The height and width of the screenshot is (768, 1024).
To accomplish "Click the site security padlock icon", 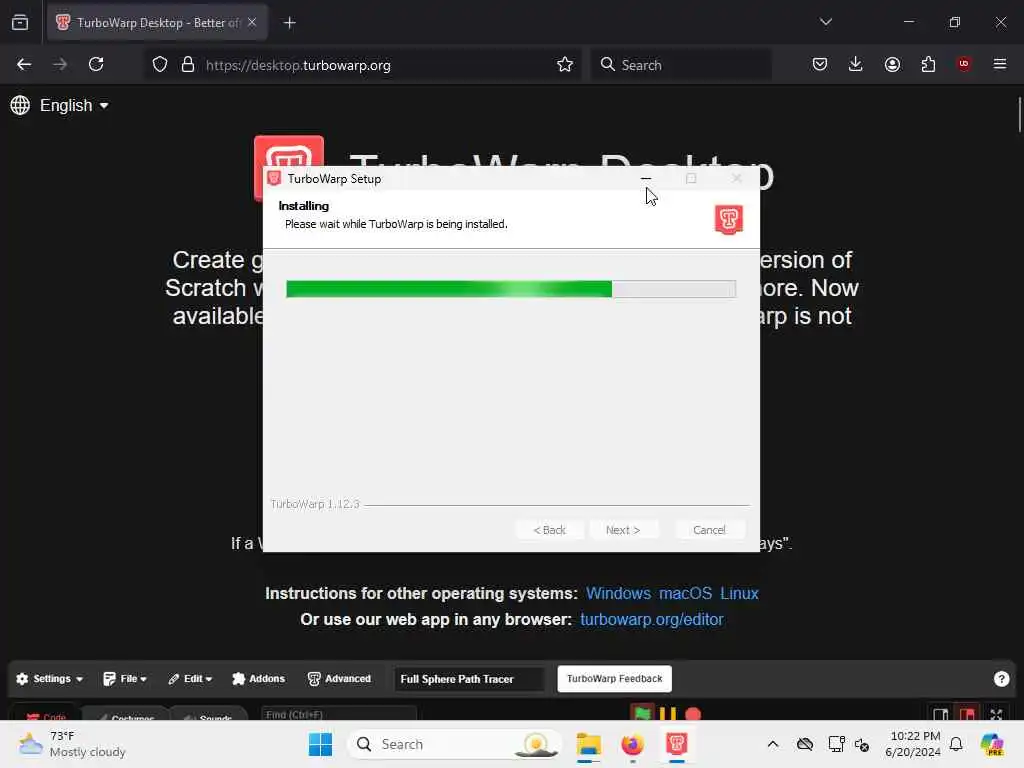I will (x=188, y=65).
